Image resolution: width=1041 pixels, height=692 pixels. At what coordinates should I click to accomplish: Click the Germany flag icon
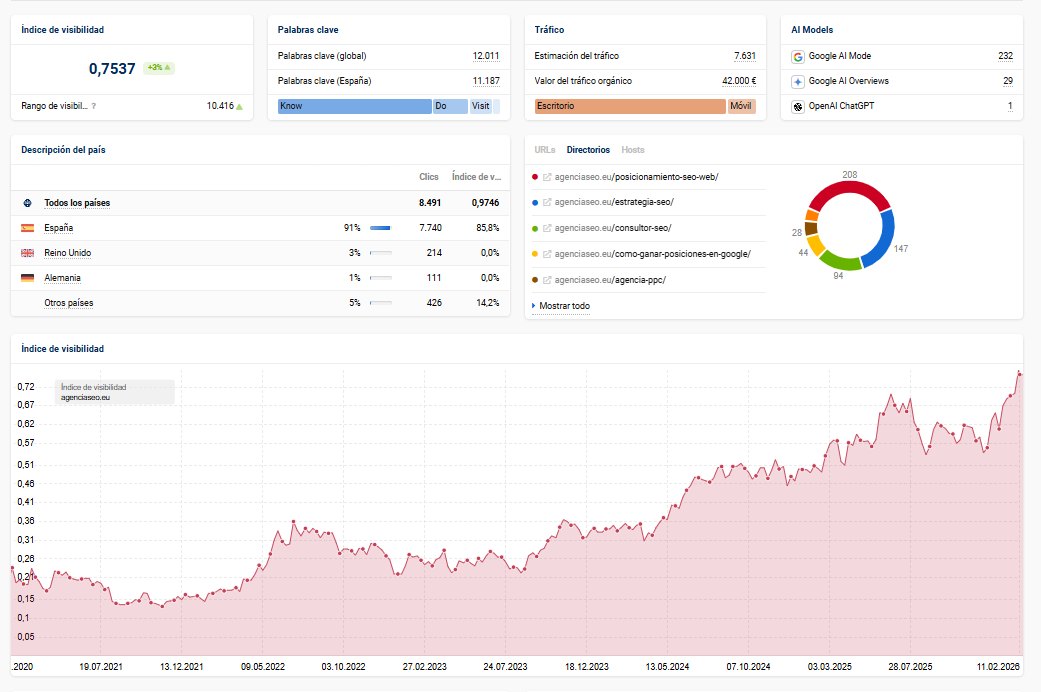click(x=27, y=278)
